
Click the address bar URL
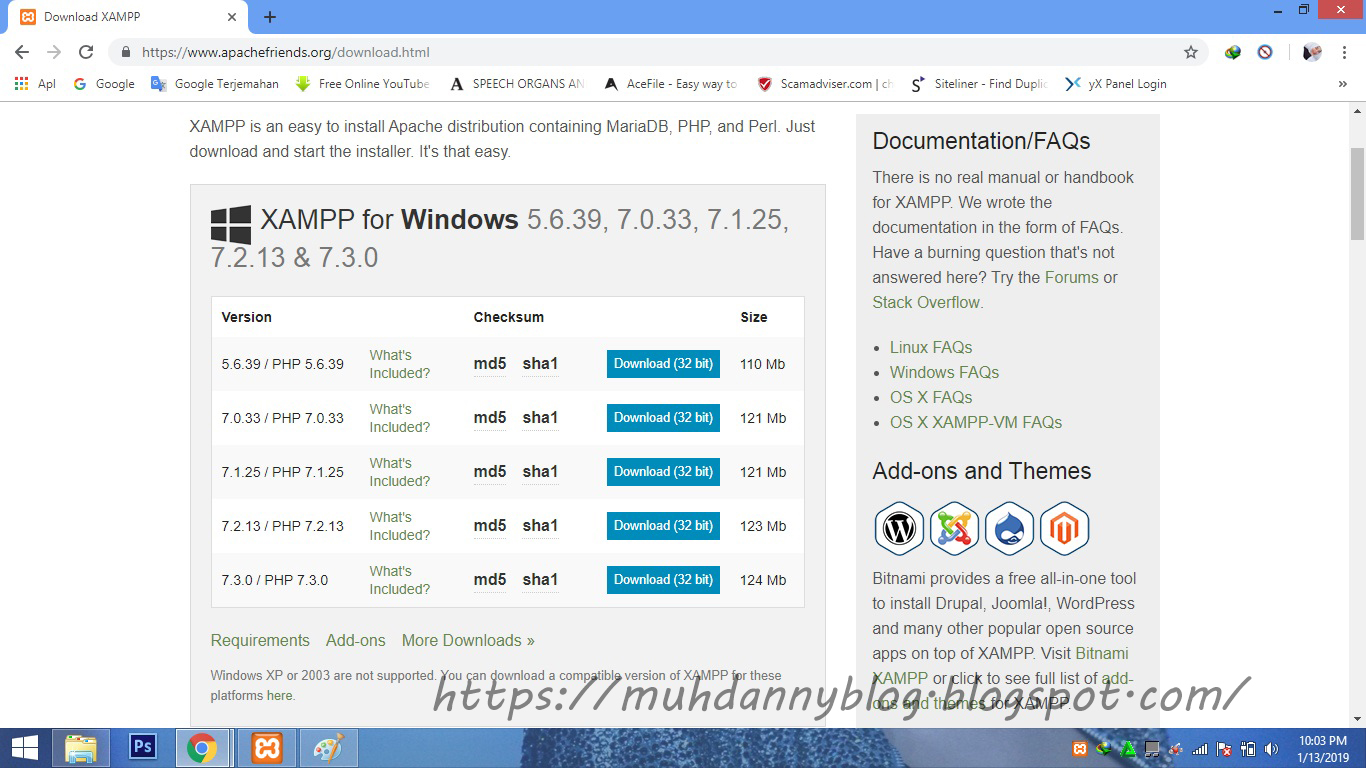pyautogui.click(x=286, y=52)
